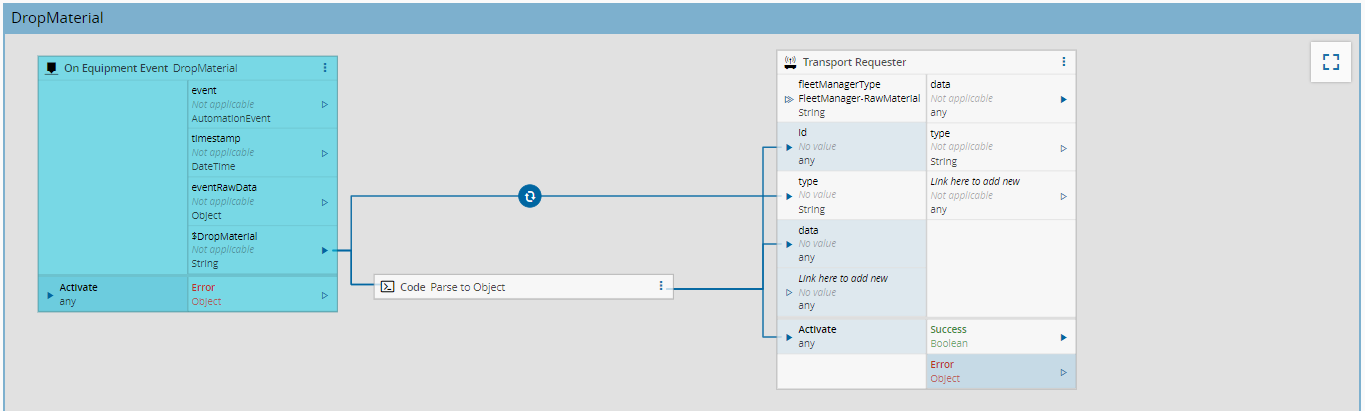Viewport: 1365px width, 411px height.
Task: Click the timestamp output port arrow
Action: click(325, 153)
